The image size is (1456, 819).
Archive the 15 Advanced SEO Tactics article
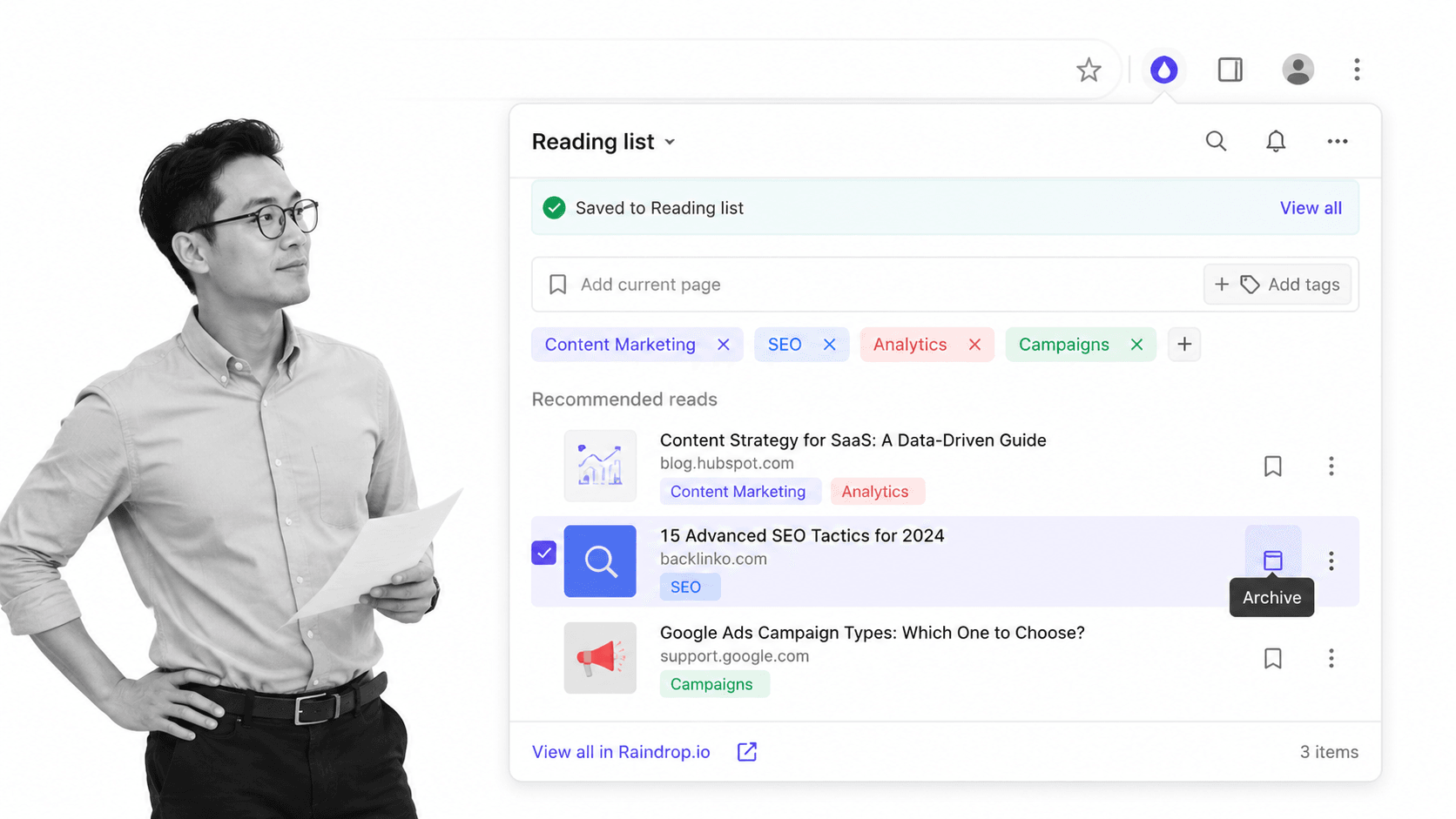[x=1273, y=561]
